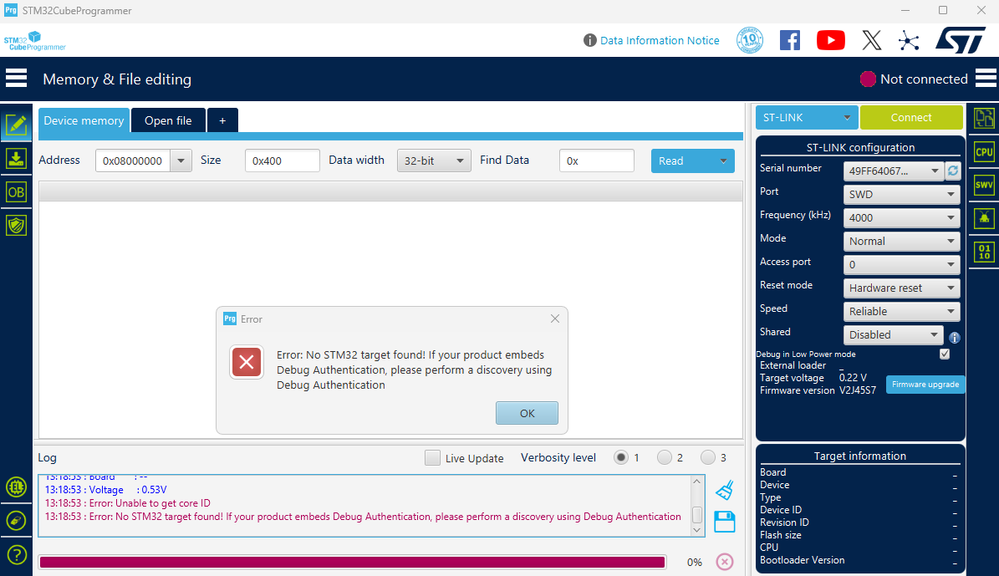999x576 pixels.
Task: Open the Mode Normal dropdown
Action: pyautogui.click(x=902, y=241)
